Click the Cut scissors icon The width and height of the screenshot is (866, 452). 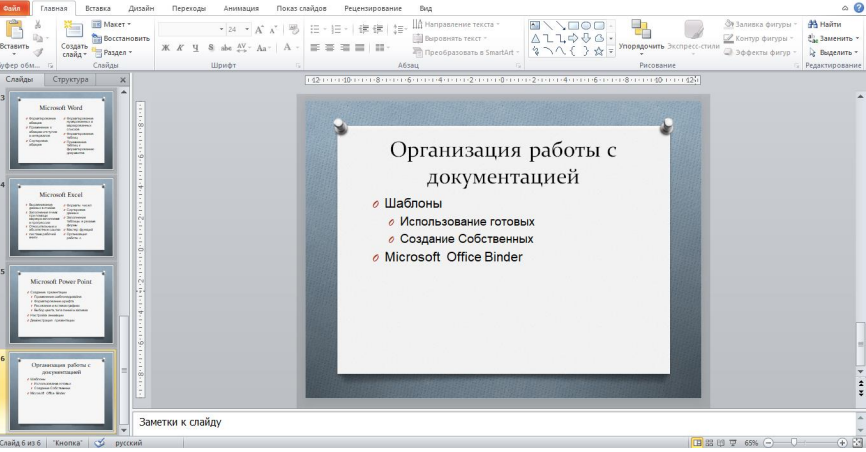point(38,23)
